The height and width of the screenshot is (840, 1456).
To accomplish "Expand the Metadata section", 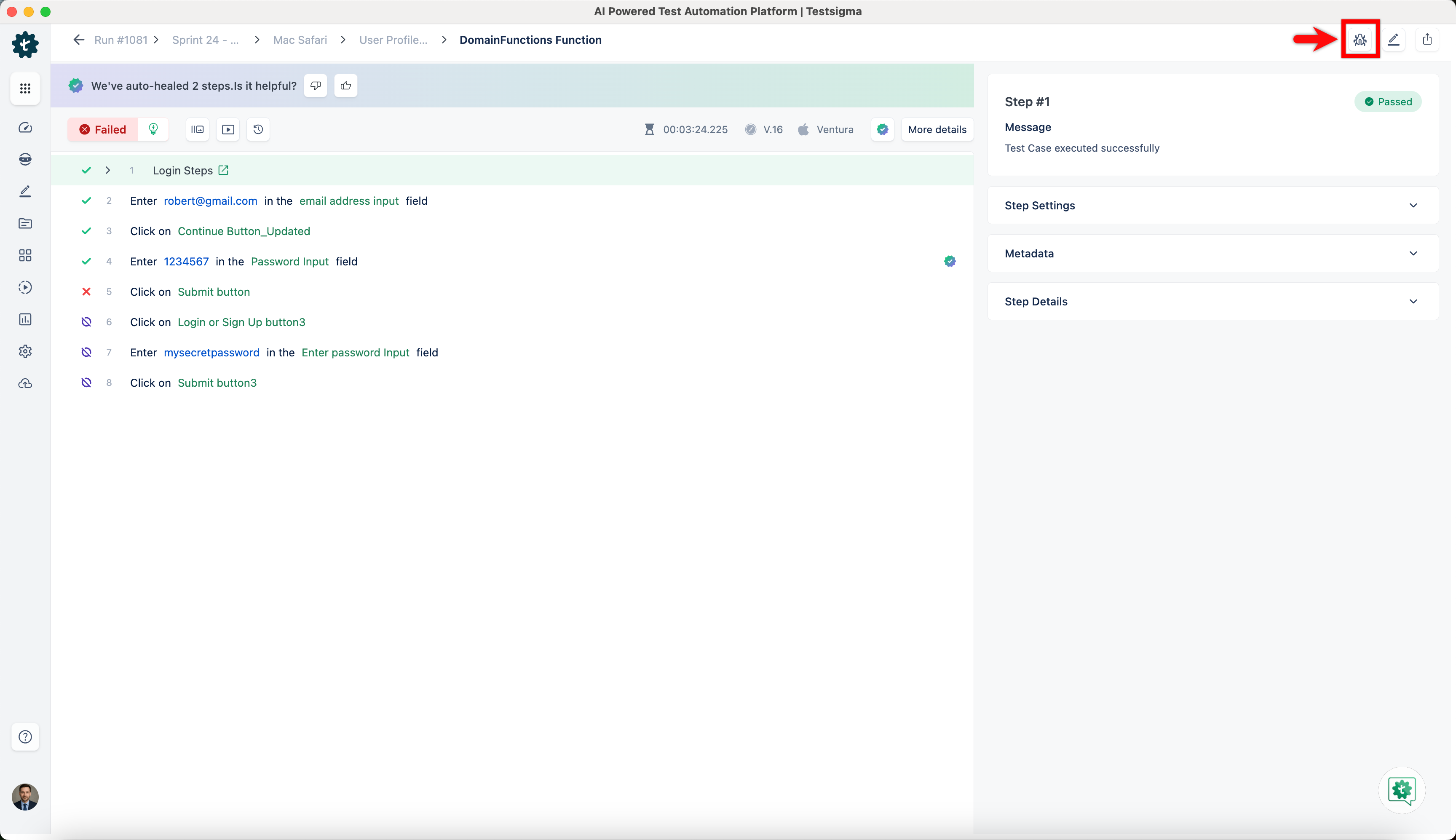I will pos(1413,253).
